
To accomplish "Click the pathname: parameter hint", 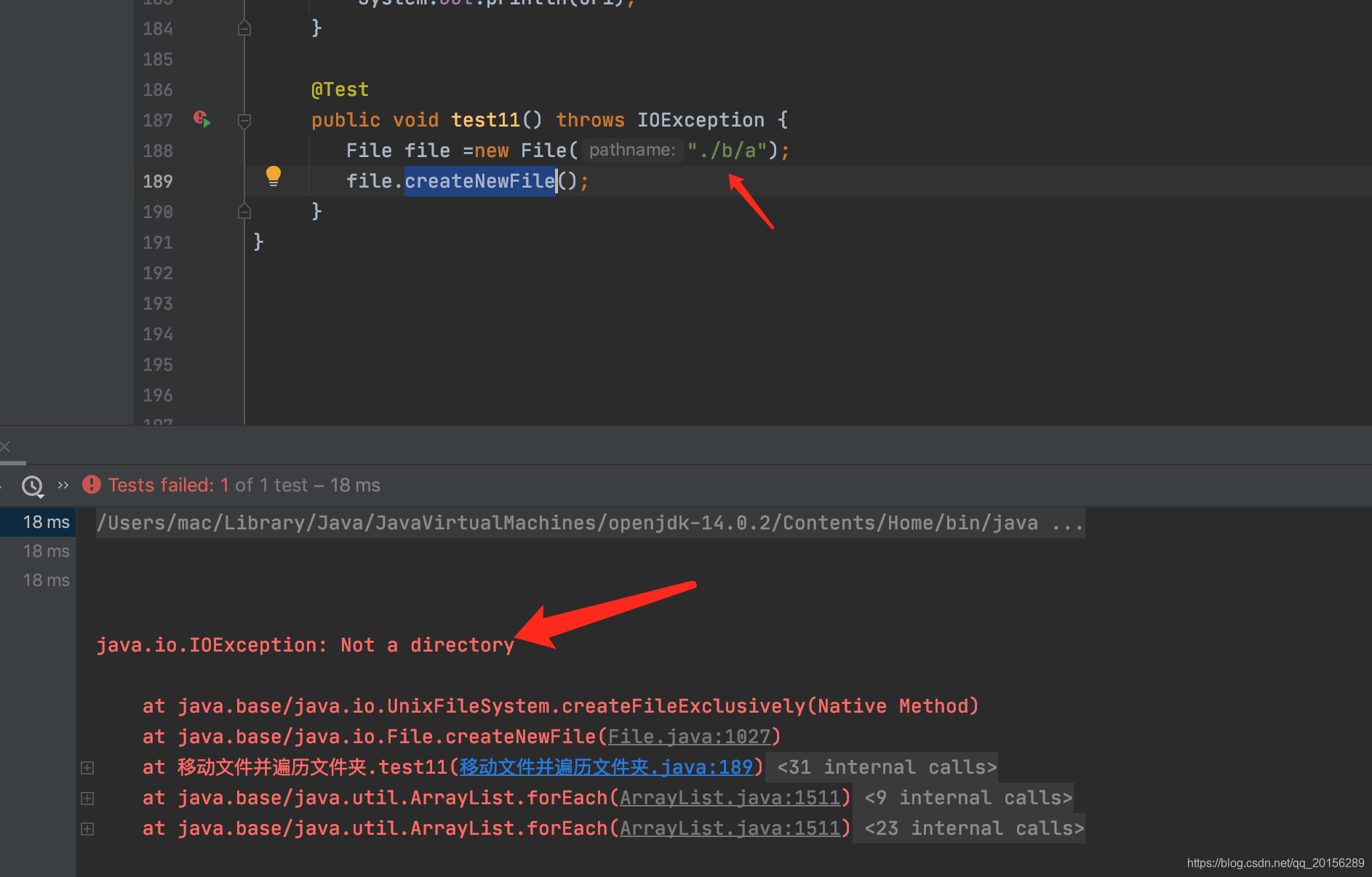I will click(632, 151).
